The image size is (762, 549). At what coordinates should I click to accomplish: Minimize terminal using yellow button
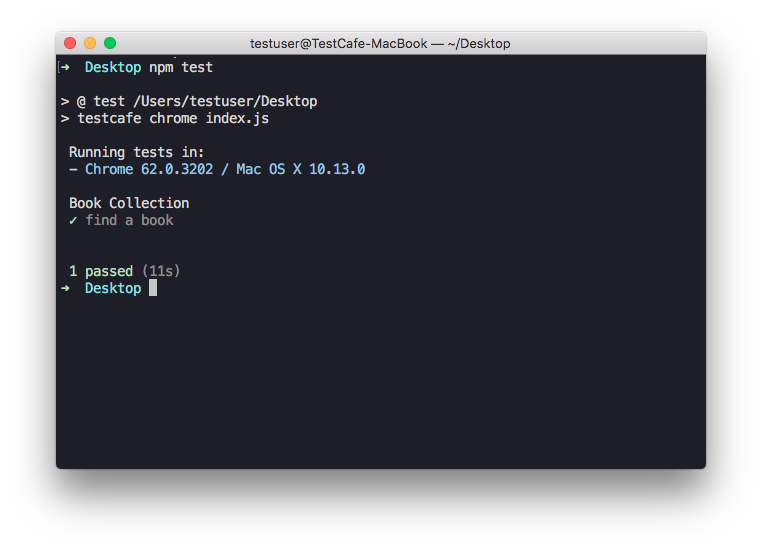[x=90, y=43]
